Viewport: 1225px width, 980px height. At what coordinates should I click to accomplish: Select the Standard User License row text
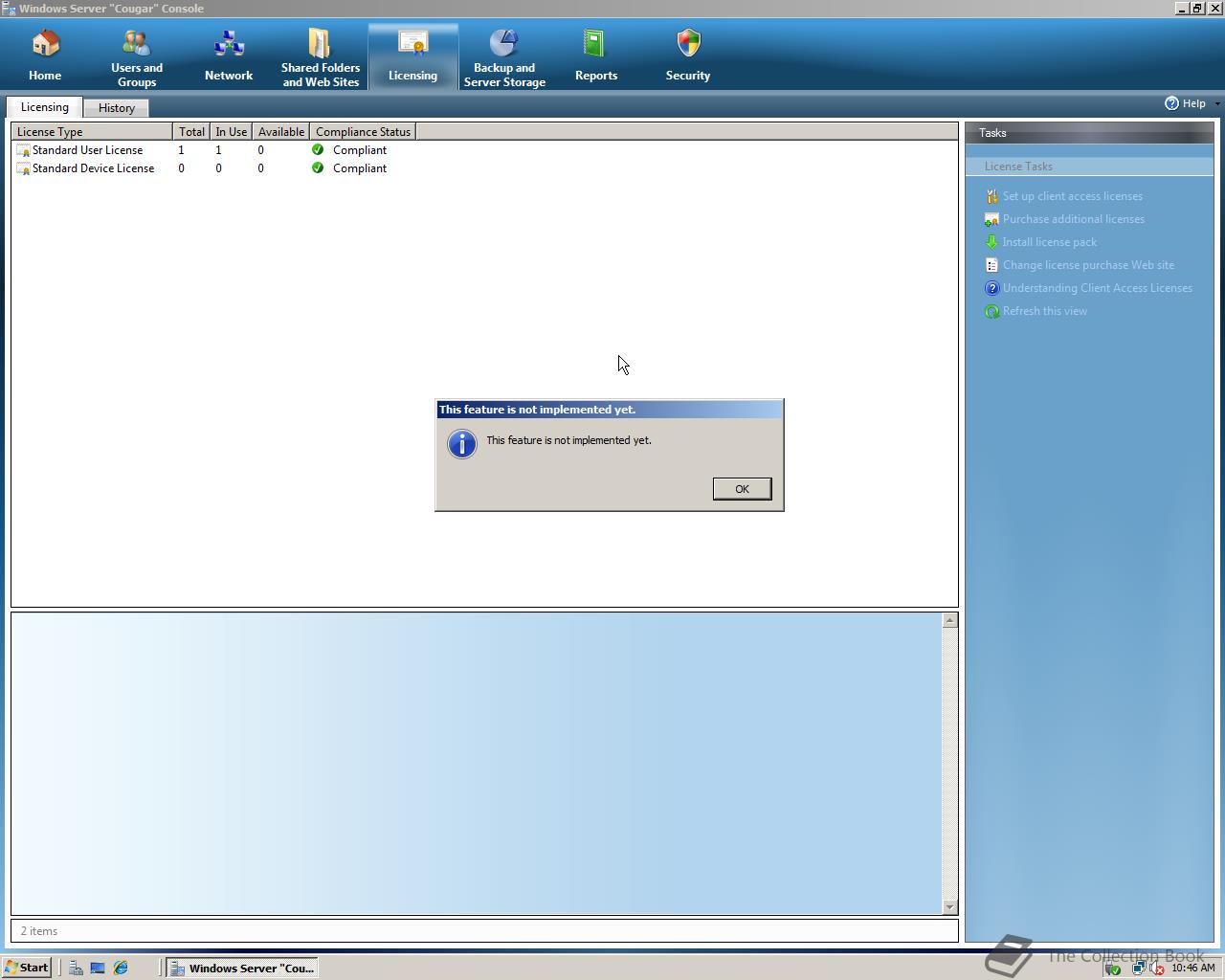(x=88, y=150)
